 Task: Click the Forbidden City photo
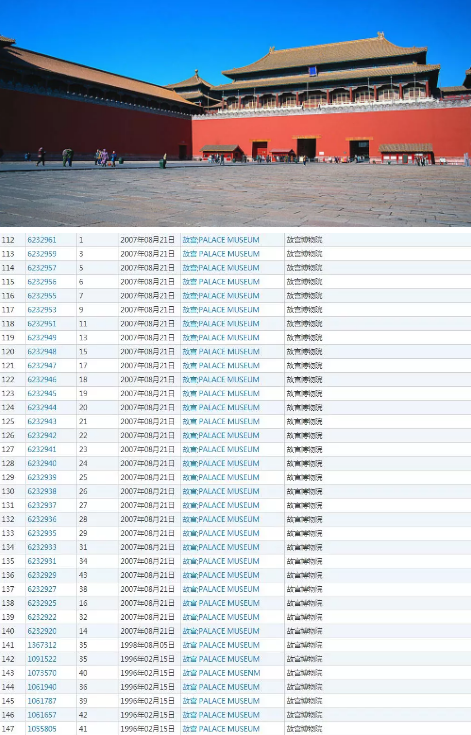coord(235,113)
